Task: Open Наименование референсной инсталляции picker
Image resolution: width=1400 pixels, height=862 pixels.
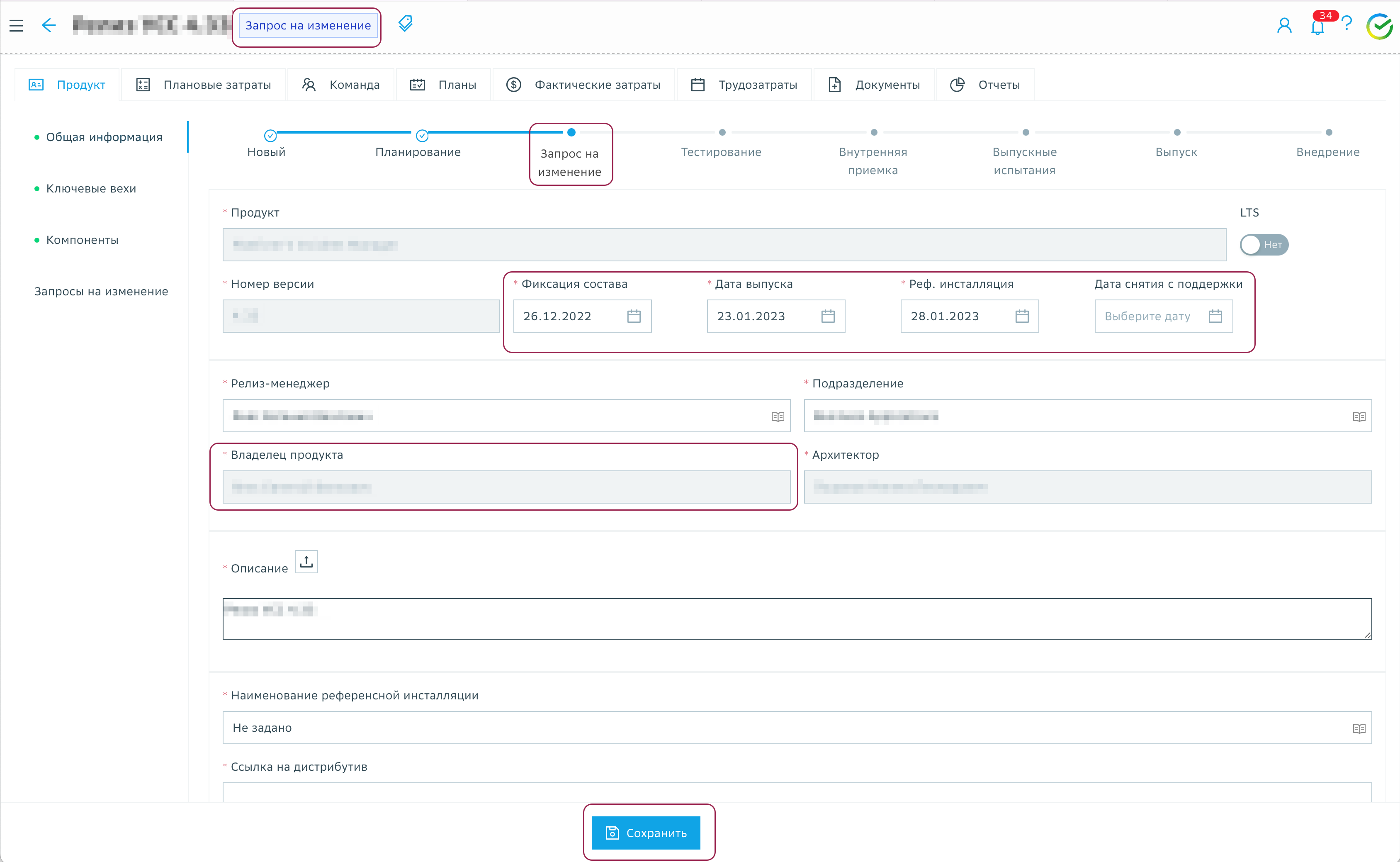Action: click(x=1359, y=728)
